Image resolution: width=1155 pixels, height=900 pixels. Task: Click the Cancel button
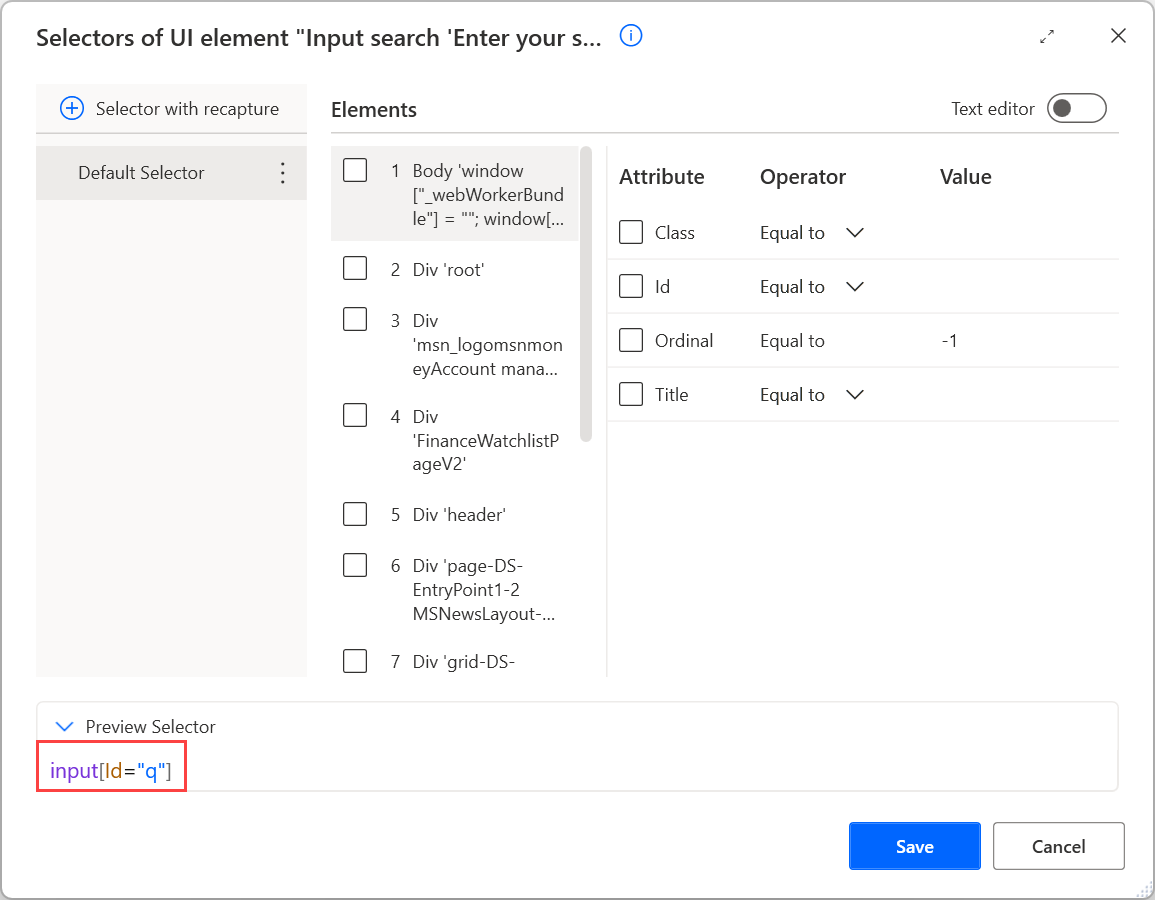tap(1058, 846)
